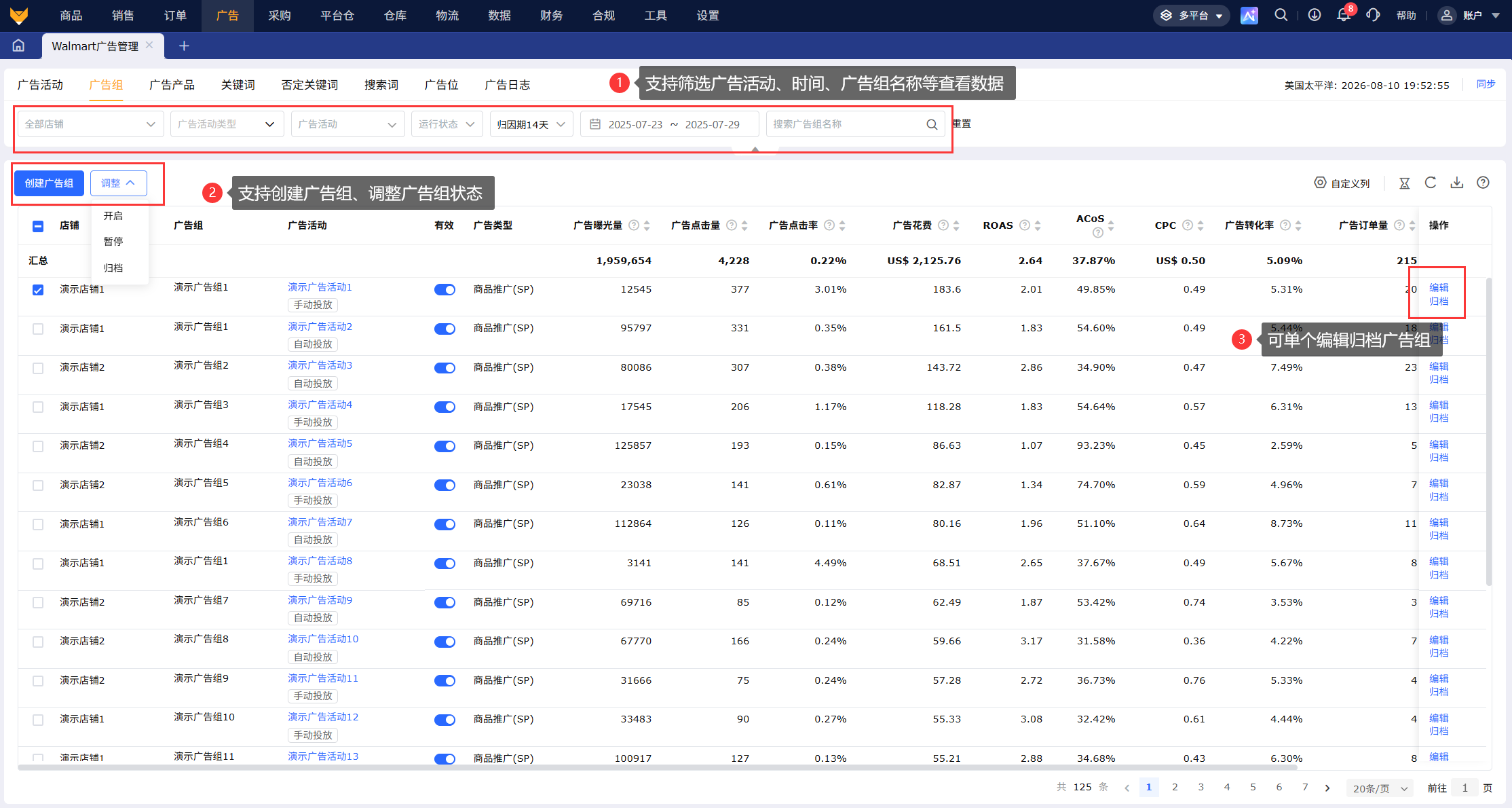Click the top bar search icon
Screen dimensions: 1512x808
tap(1281, 15)
